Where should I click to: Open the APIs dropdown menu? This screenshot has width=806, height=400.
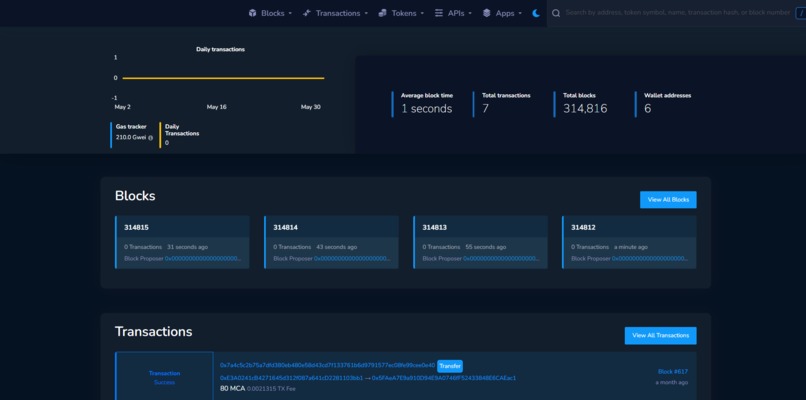coord(453,13)
